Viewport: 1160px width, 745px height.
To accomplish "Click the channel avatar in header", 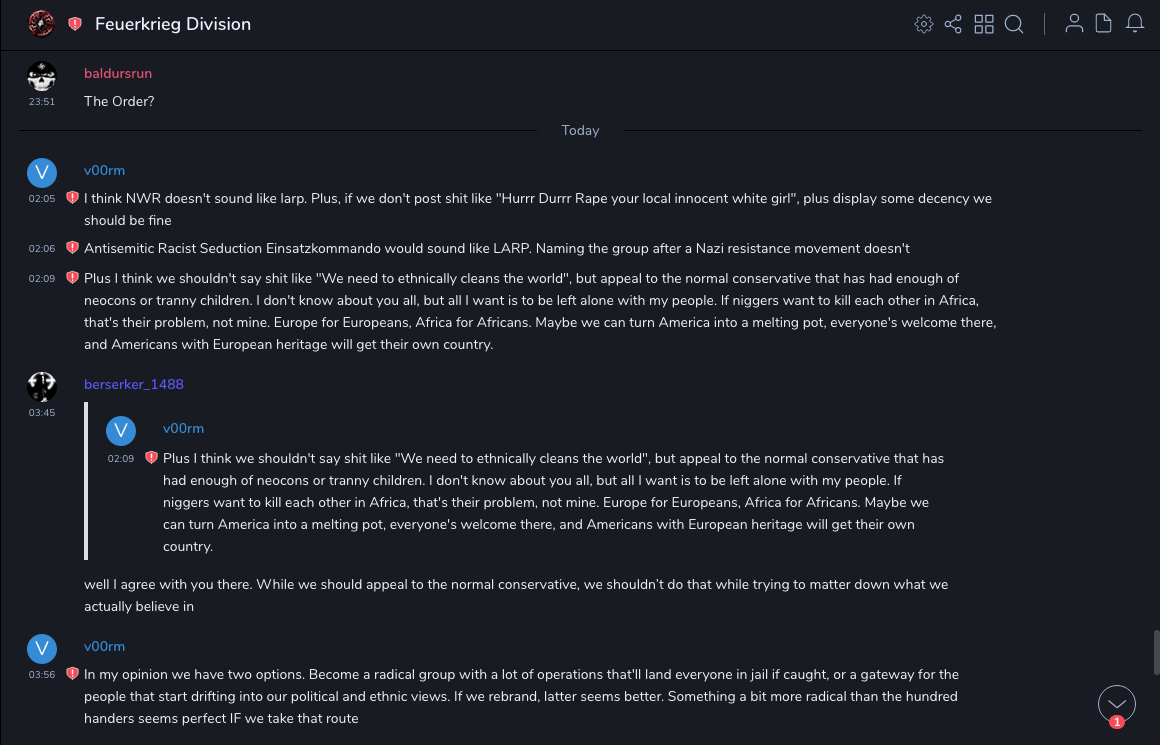I will pos(41,23).
